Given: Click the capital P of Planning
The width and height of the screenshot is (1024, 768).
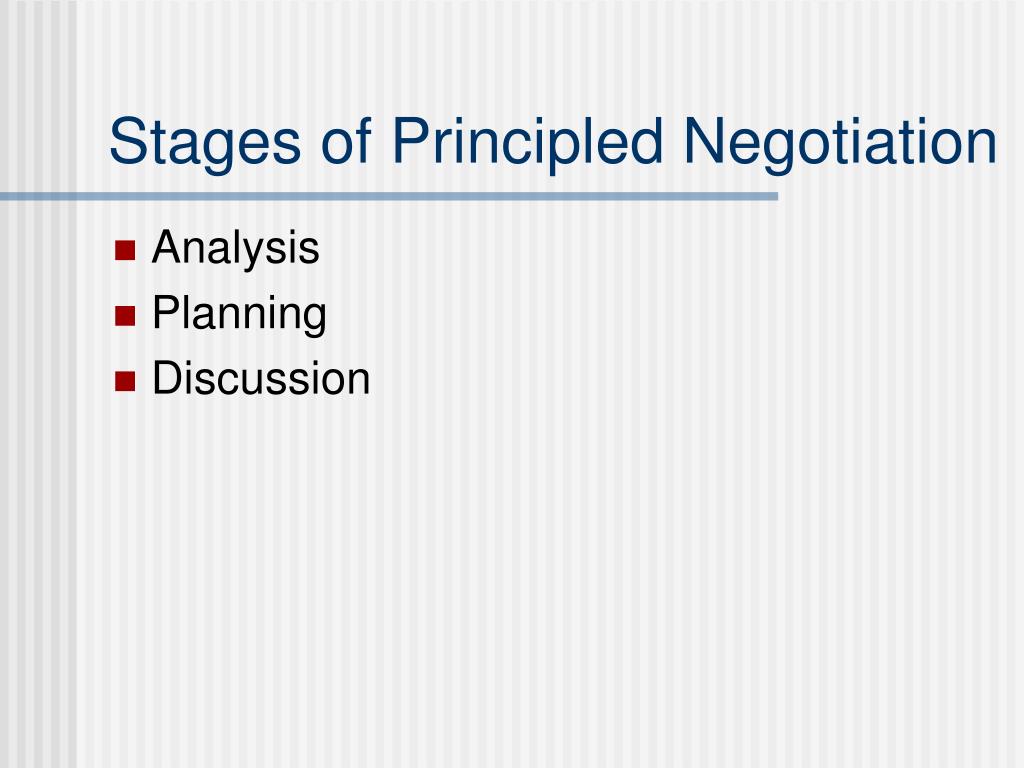Looking at the screenshot, I should click(167, 312).
